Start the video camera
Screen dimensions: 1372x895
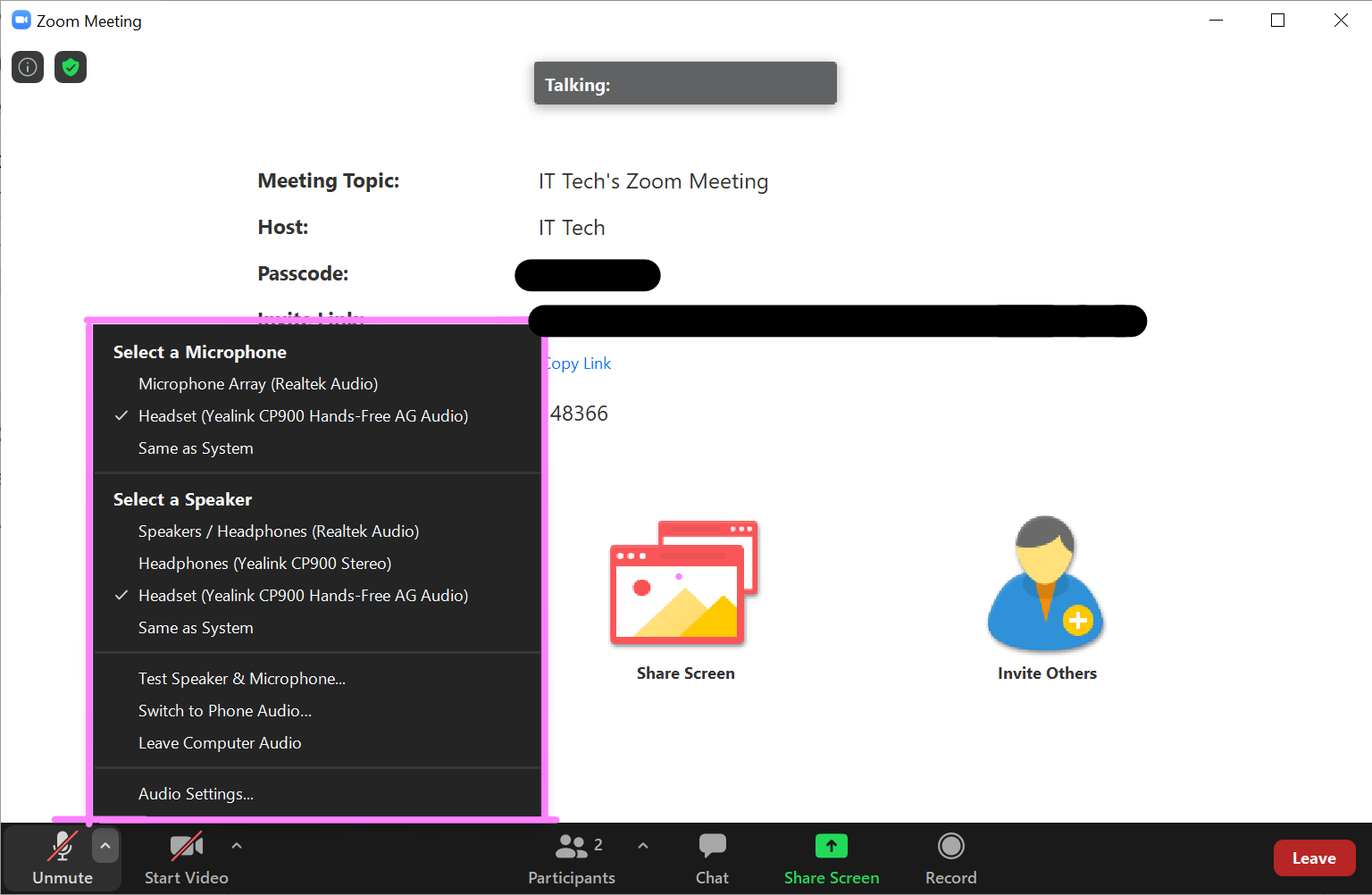186,857
